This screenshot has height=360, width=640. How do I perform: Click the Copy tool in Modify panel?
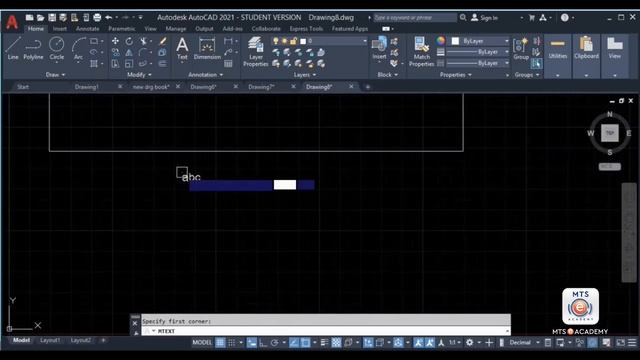pos(116,52)
